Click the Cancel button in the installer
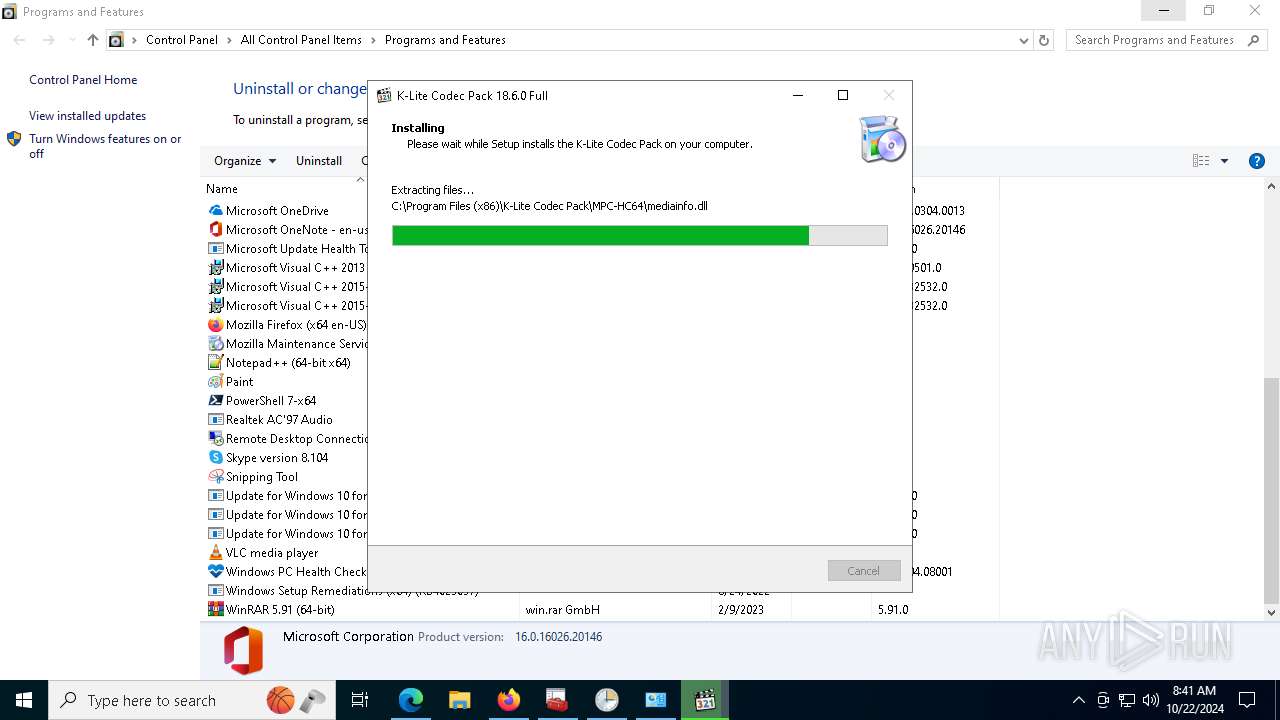Viewport: 1280px width, 720px height. [x=864, y=571]
